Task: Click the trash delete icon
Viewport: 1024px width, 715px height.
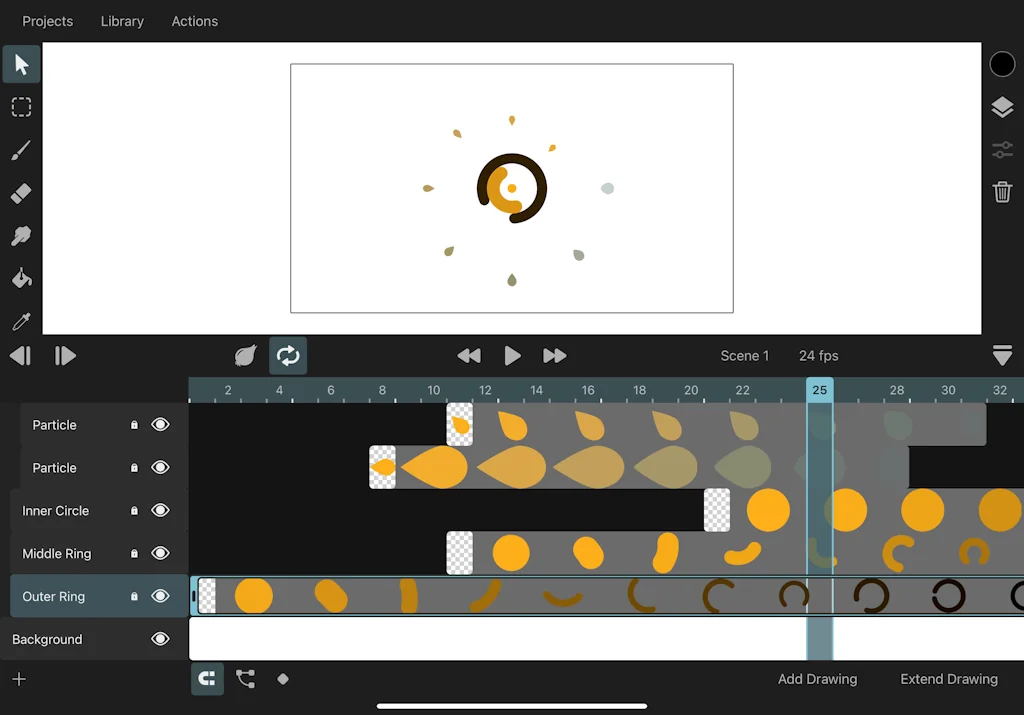Action: [1002, 192]
